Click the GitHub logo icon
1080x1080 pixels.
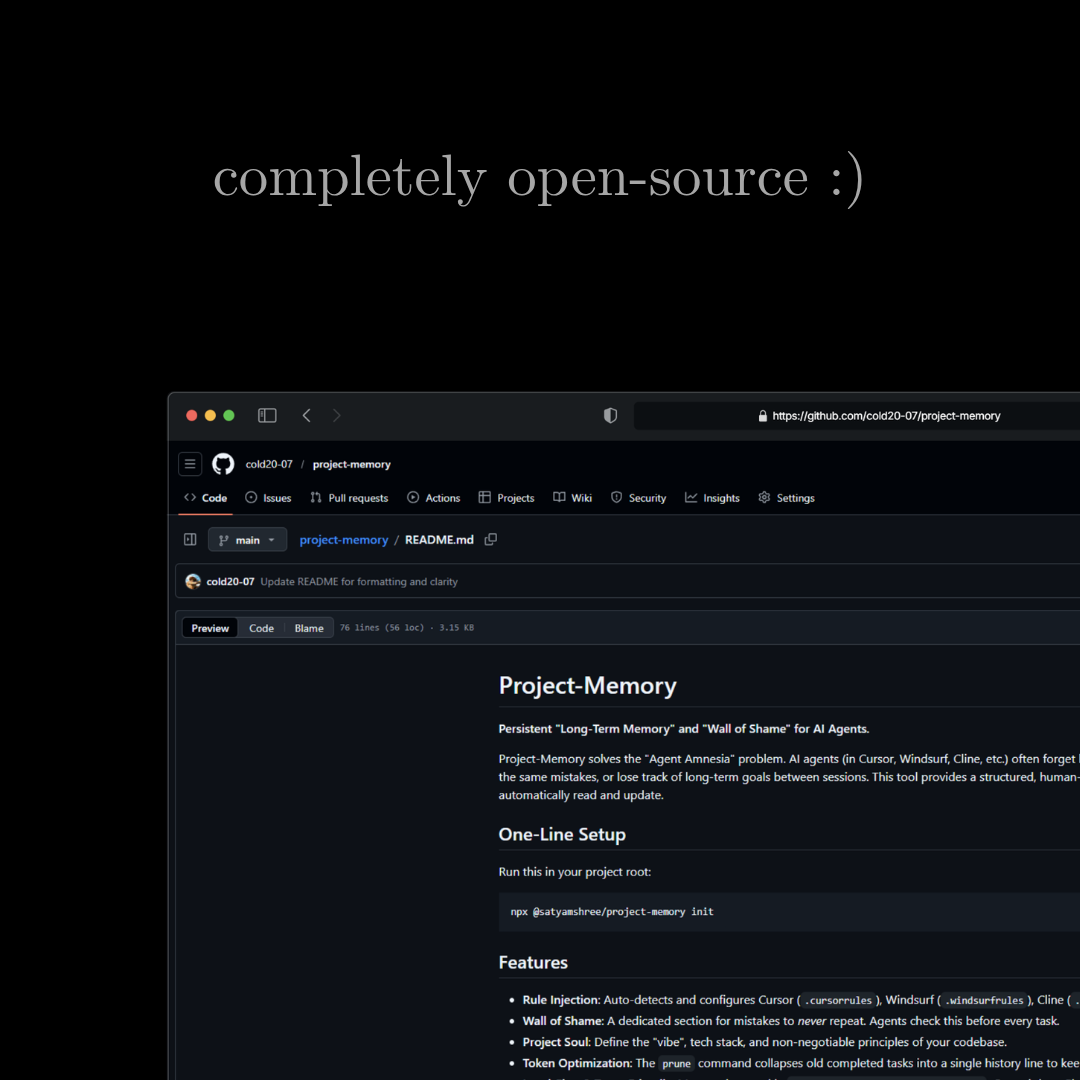click(x=223, y=464)
